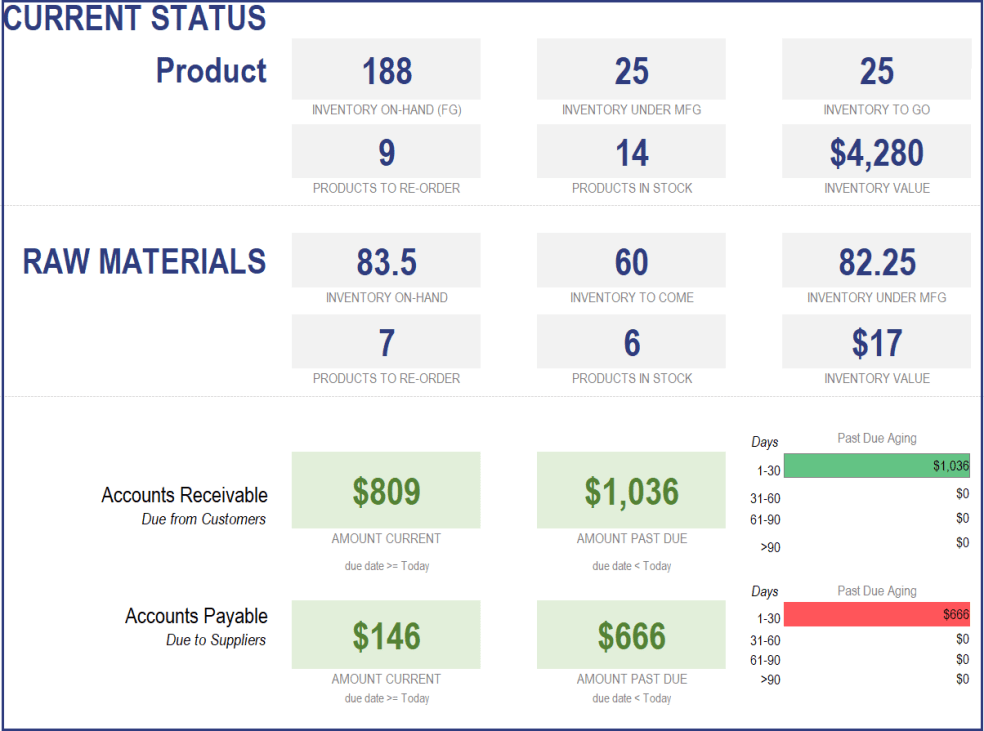Select the 82.25 Inventory Under MFG tile
Screen dimensions: 984x731
[x=876, y=260]
